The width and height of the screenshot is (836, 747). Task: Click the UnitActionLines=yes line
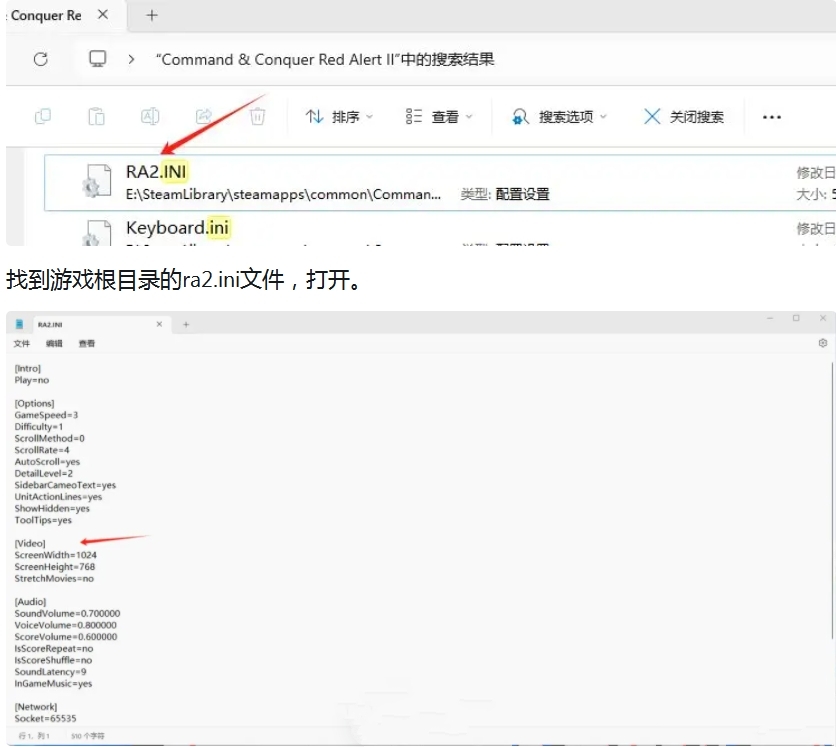[58, 497]
